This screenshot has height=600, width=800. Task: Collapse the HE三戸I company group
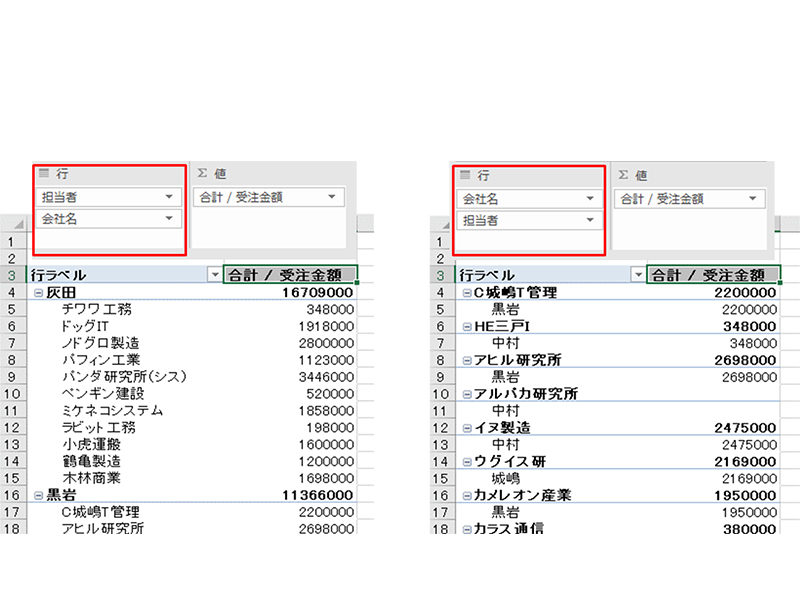click(x=466, y=327)
